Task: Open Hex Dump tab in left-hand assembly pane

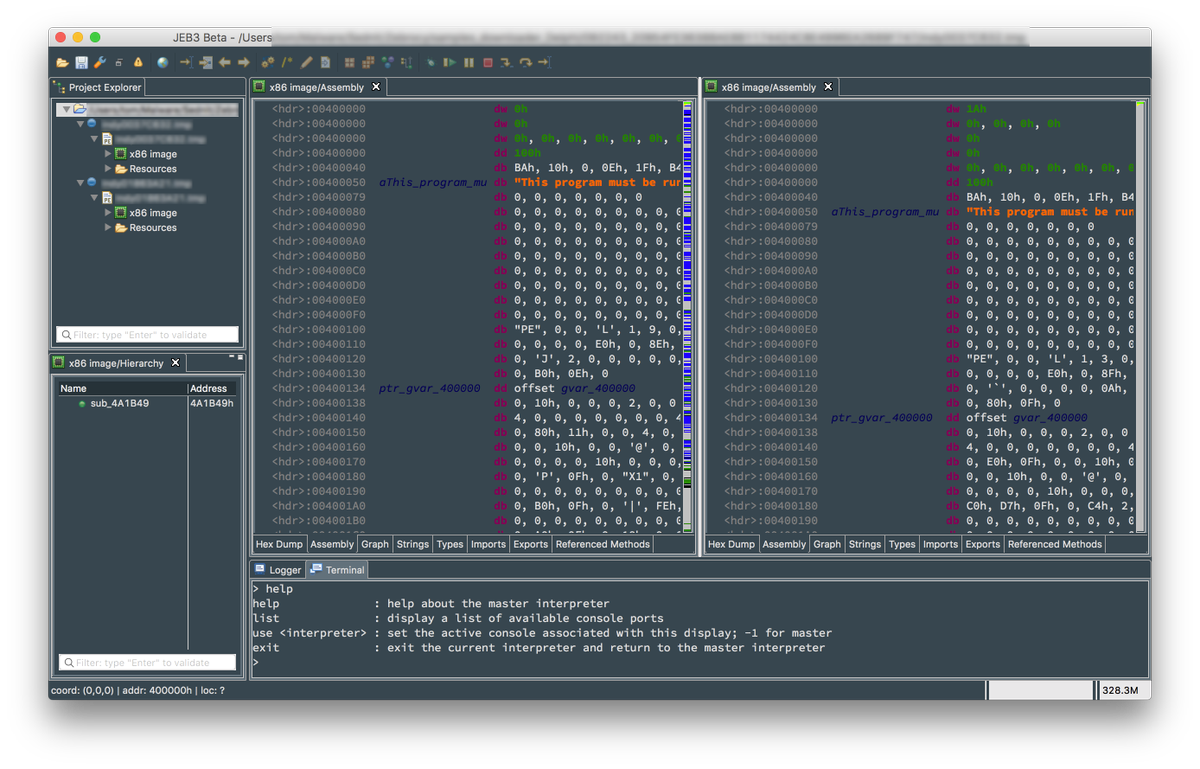Action: click(279, 544)
